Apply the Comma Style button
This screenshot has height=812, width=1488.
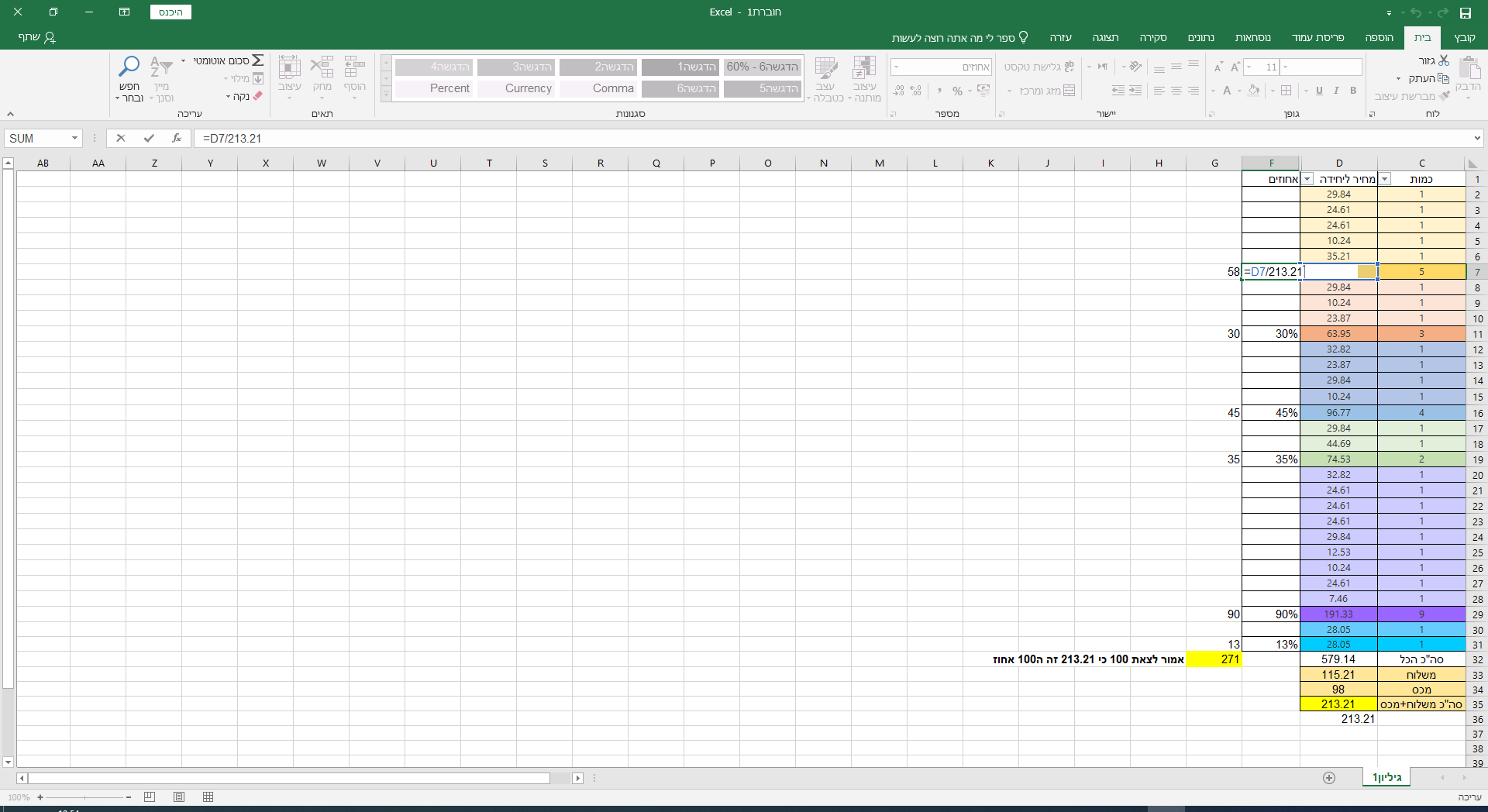click(x=939, y=91)
